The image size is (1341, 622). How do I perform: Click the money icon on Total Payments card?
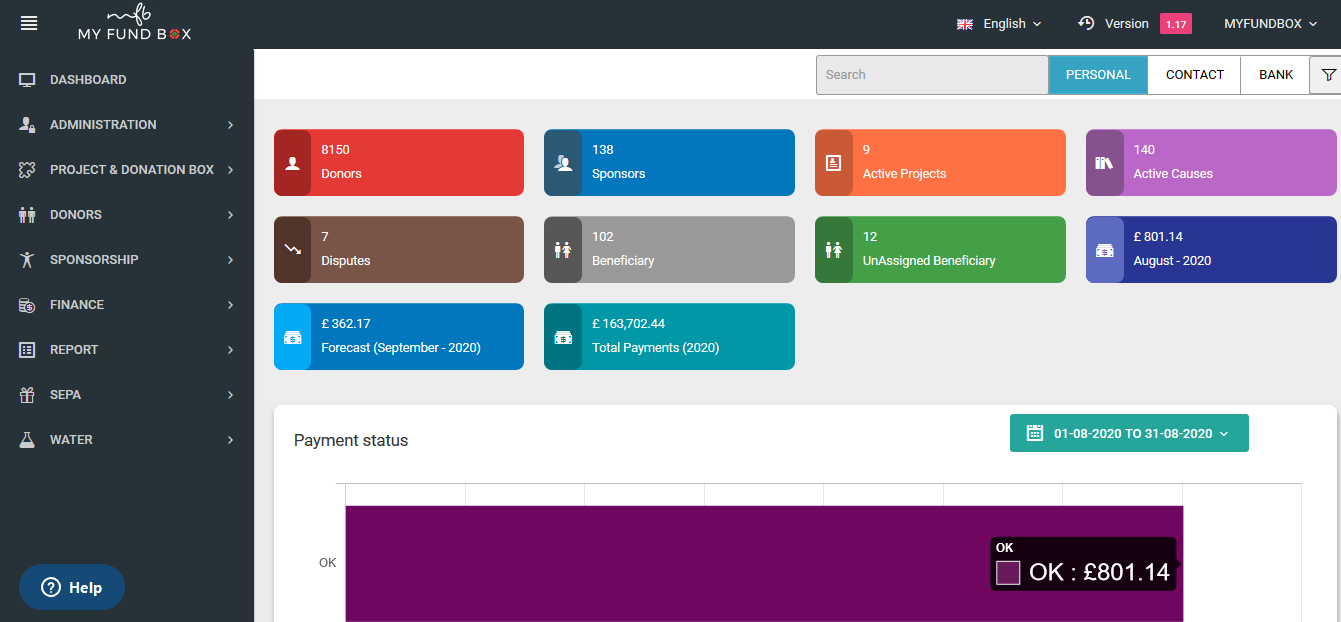(563, 337)
